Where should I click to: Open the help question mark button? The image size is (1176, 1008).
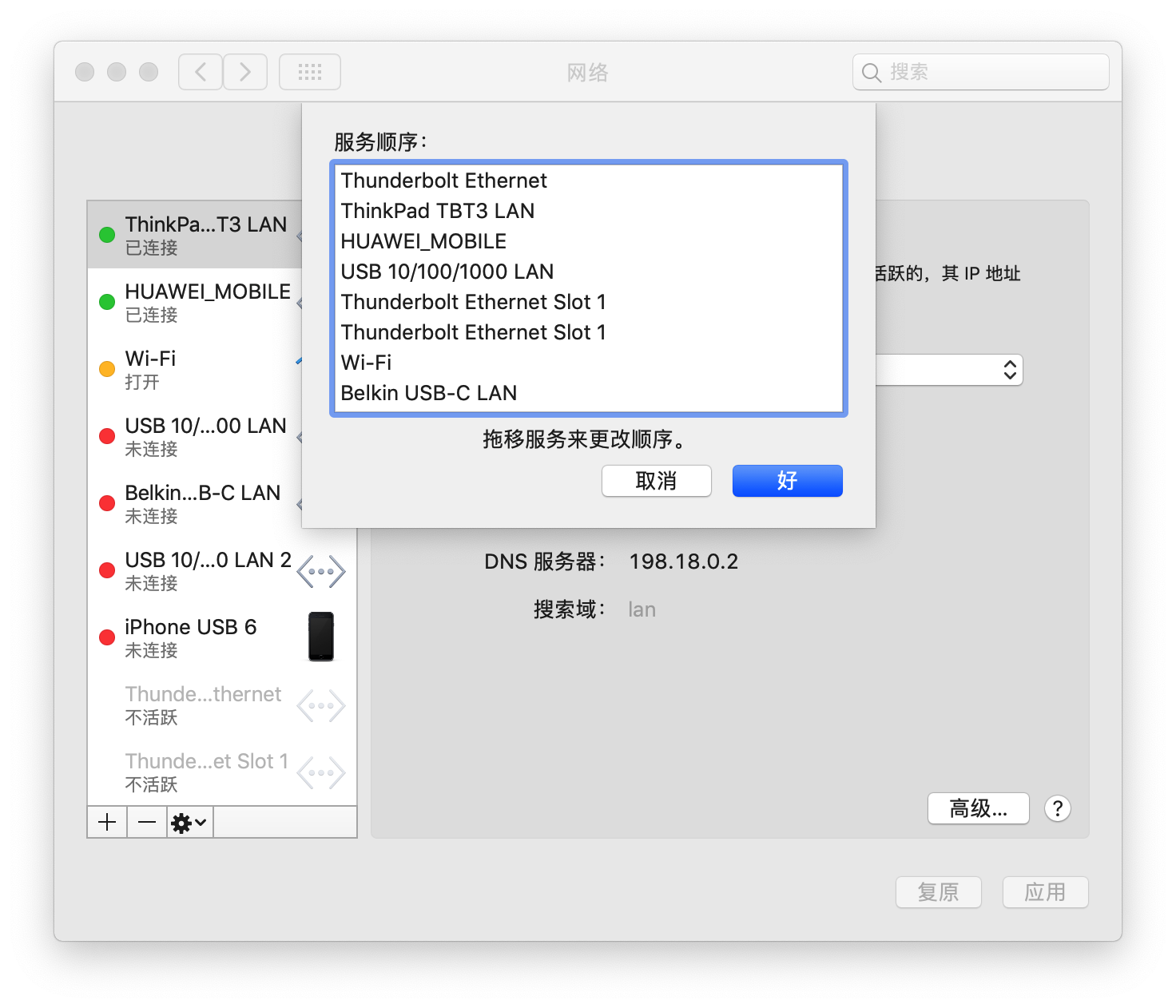click(x=1057, y=808)
